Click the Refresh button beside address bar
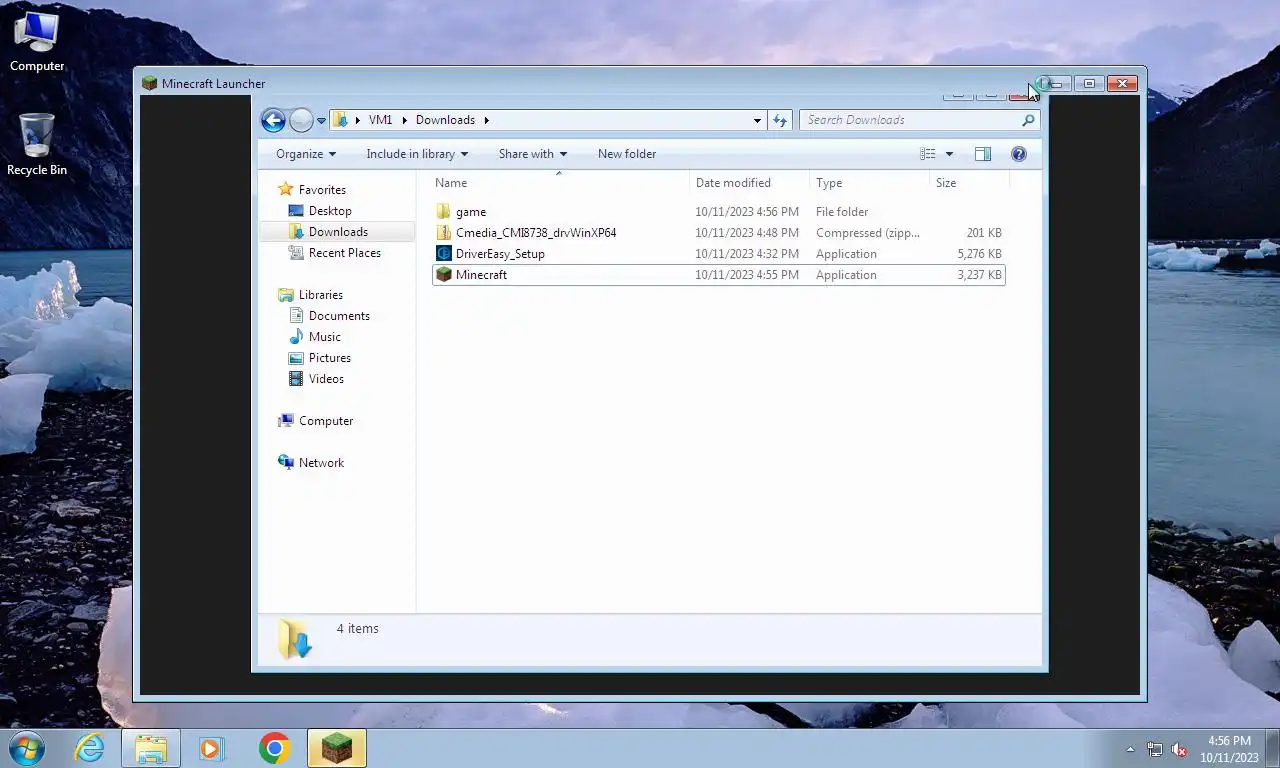This screenshot has width=1280, height=768. coord(780,120)
